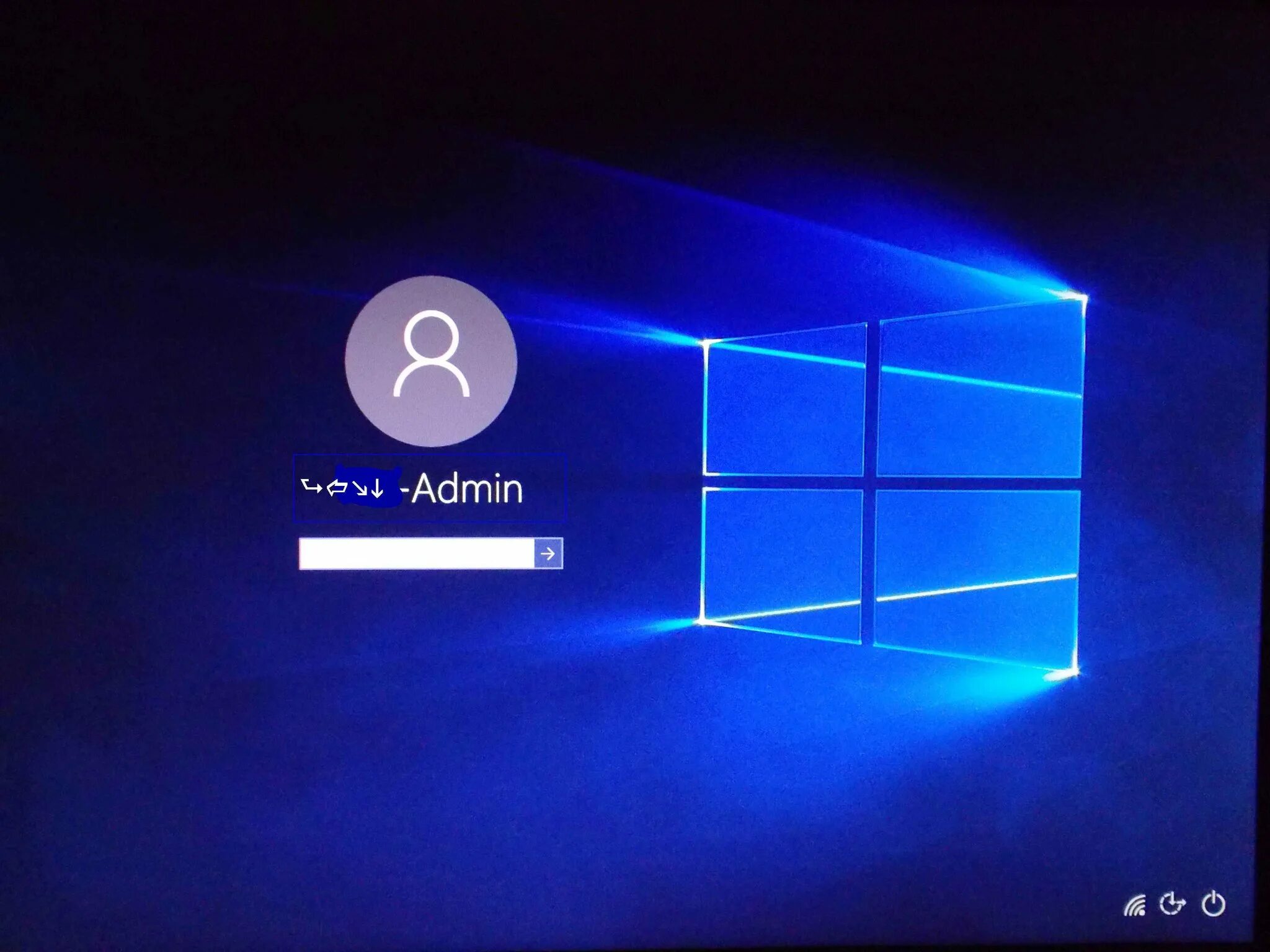Screen dimensions: 1270x952
Task: Focus the password input field
Action: [416, 553]
